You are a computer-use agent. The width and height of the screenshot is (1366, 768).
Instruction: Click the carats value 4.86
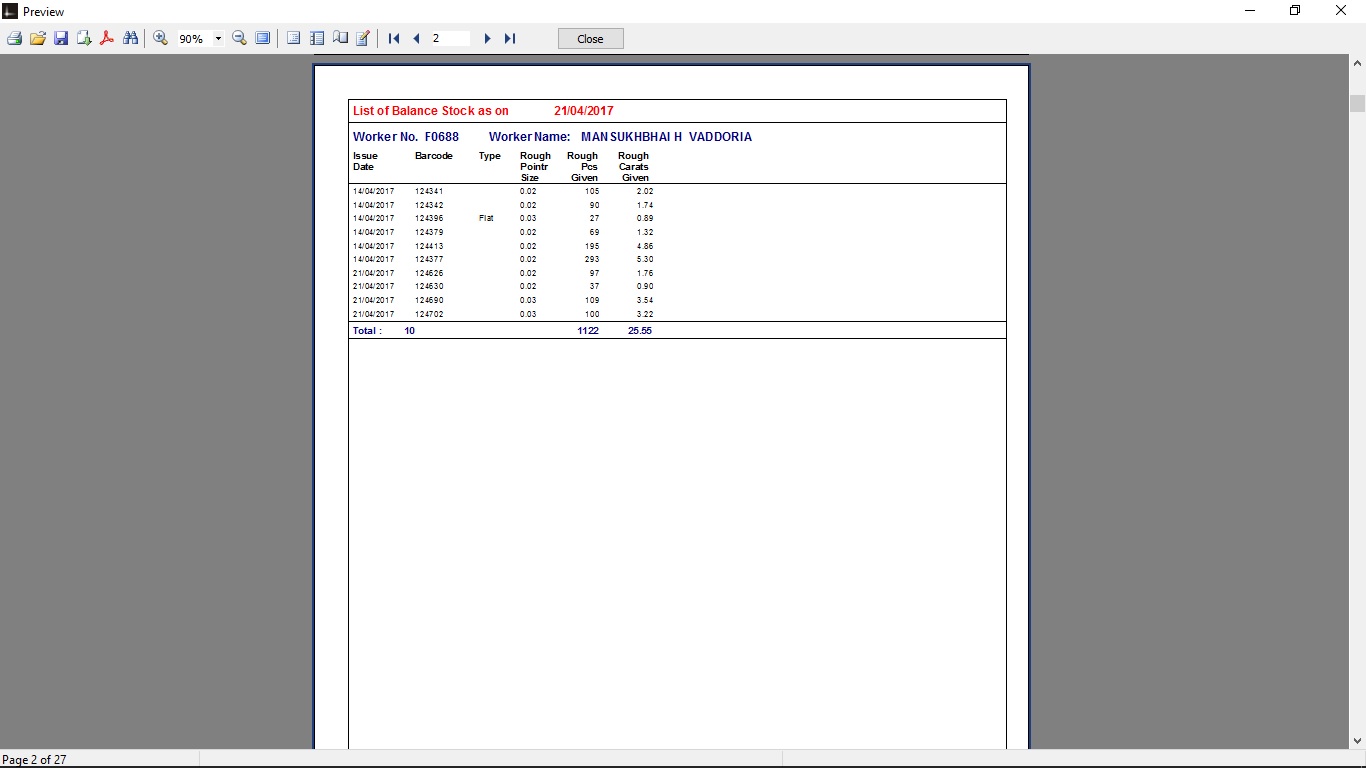(645, 246)
